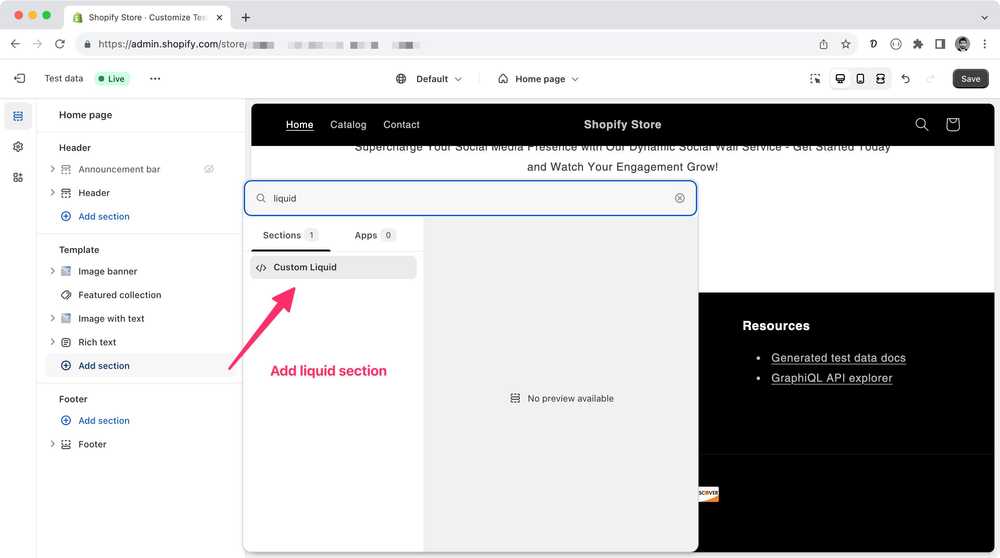Screen dimensions: 1000x558
Task: Click the No preview available text
Action: 570,399
